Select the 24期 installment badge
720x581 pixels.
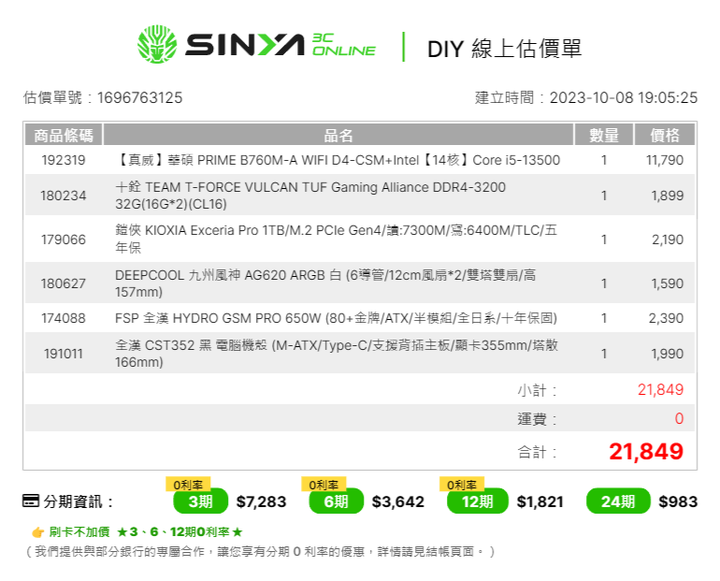(618, 501)
